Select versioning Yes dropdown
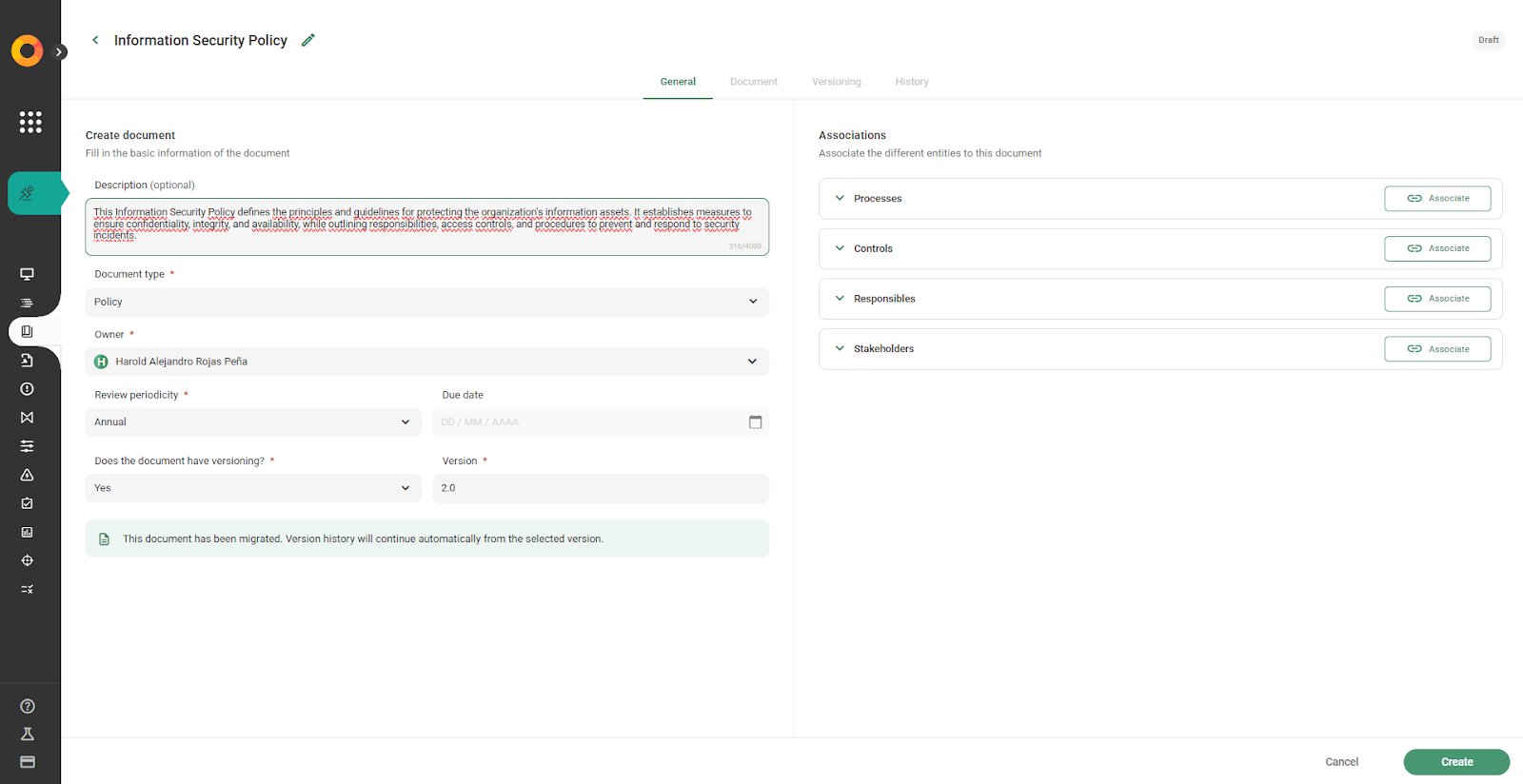 [252, 488]
